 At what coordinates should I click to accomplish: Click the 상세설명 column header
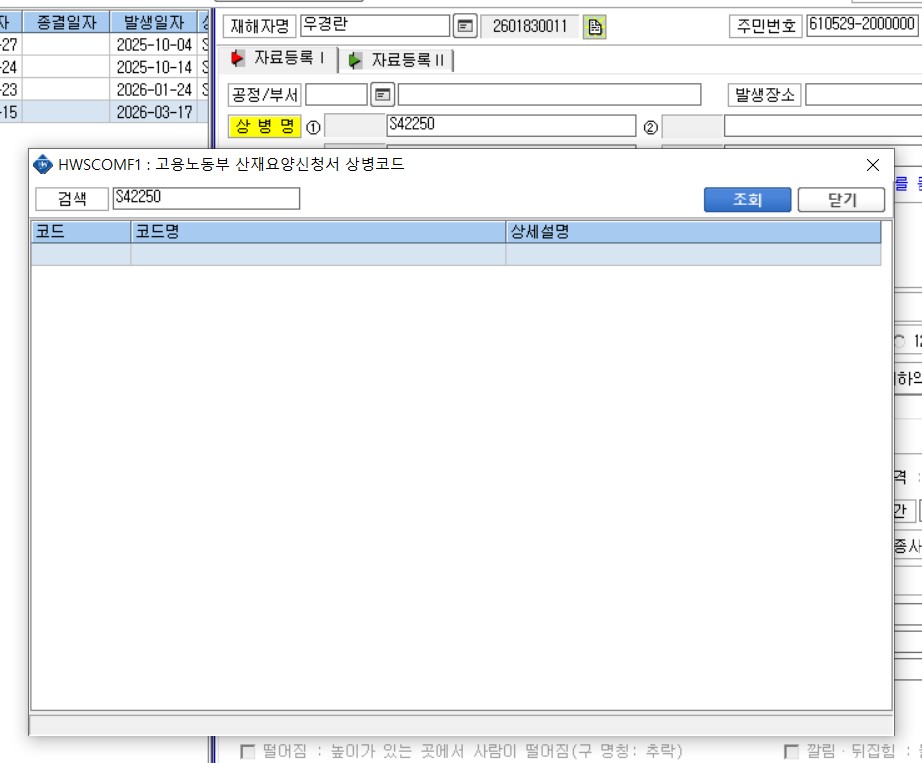point(693,232)
